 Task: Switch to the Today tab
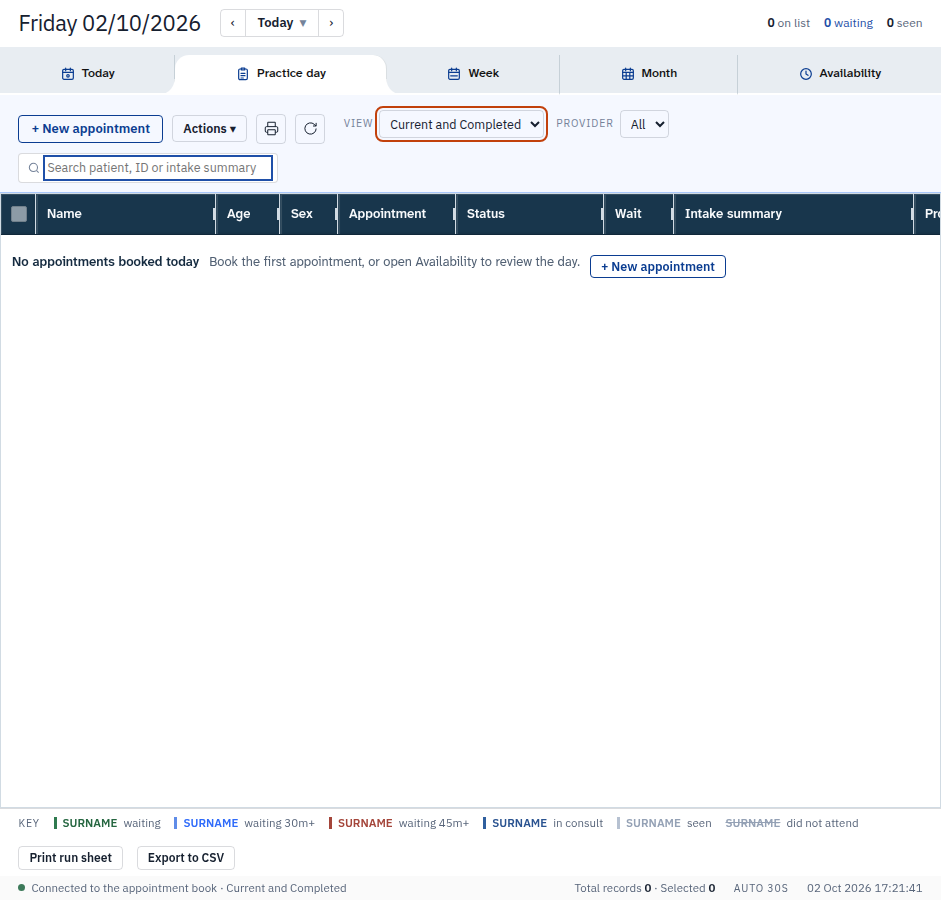pos(88,73)
